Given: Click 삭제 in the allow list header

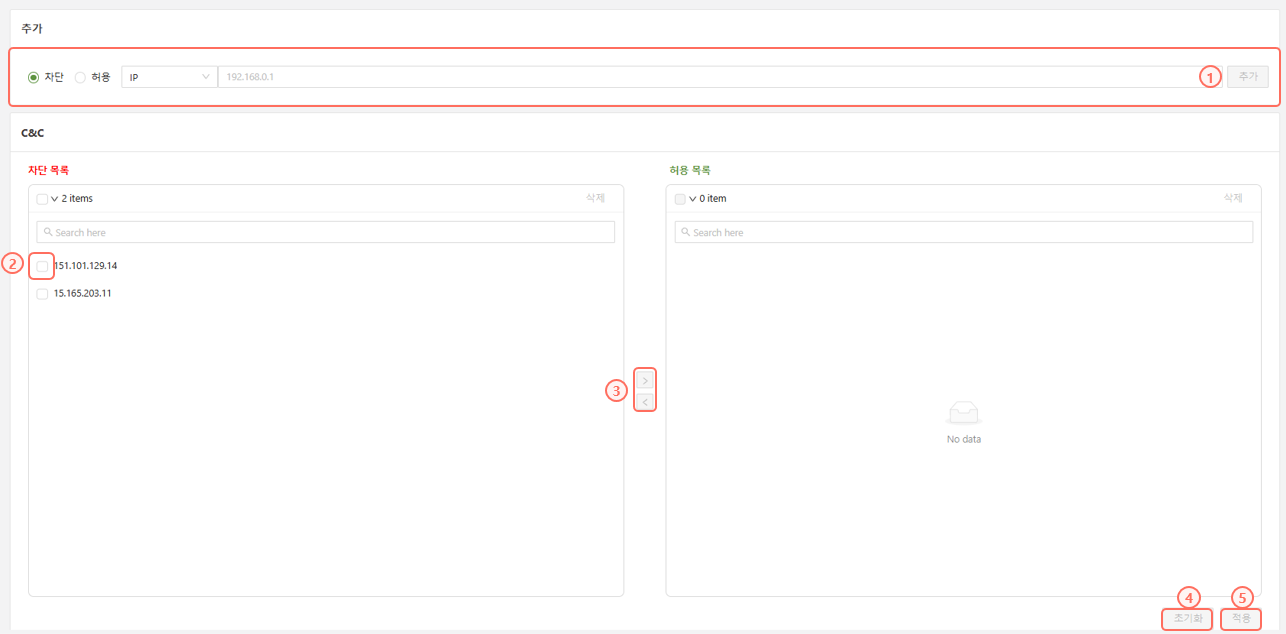Looking at the screenshot, I should [x=1233, y=198].
